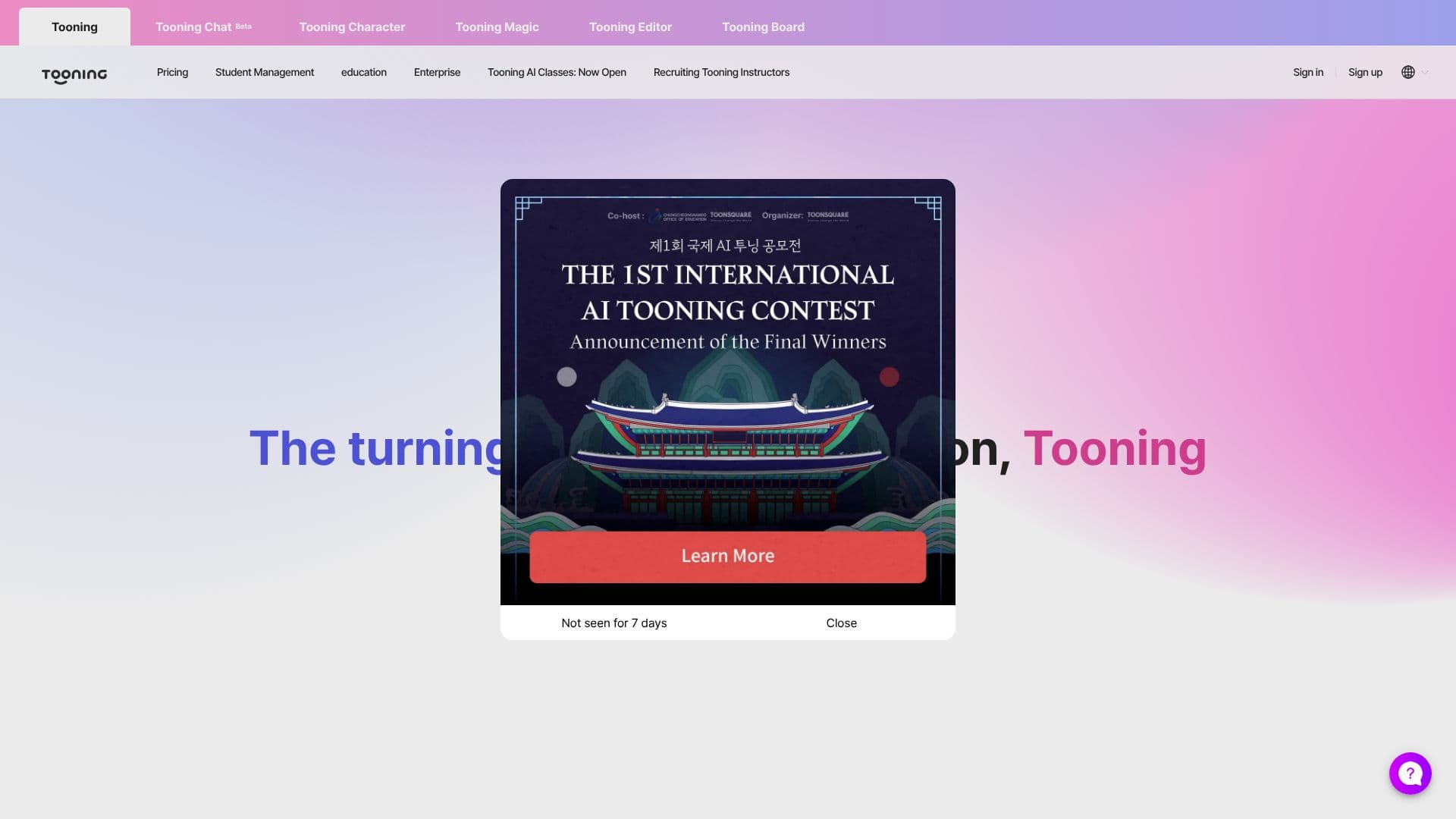This screenshot has height=819, width=1456.
Task: Open the purple help chat bubble
Action: click(1410, 773)
